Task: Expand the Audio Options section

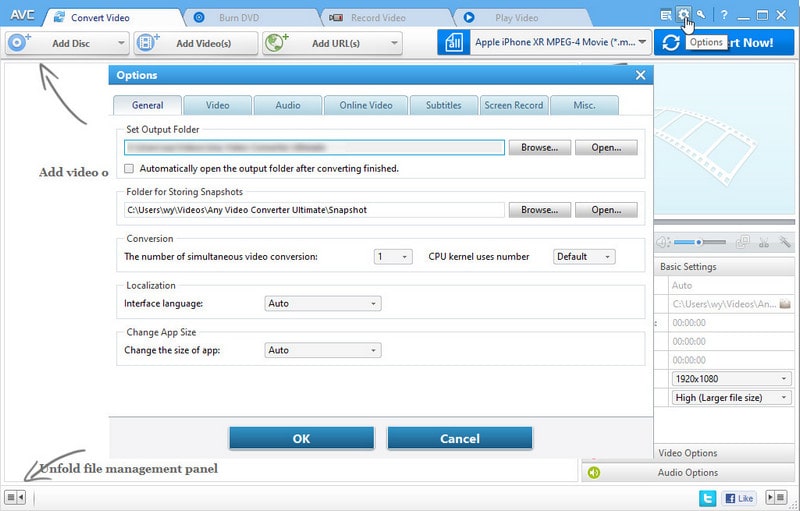Action: tap(688, 473)
